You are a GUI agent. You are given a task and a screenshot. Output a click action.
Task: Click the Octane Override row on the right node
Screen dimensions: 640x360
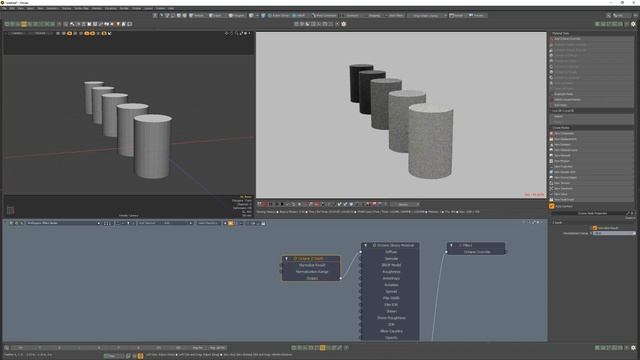[x=476, y=252]
